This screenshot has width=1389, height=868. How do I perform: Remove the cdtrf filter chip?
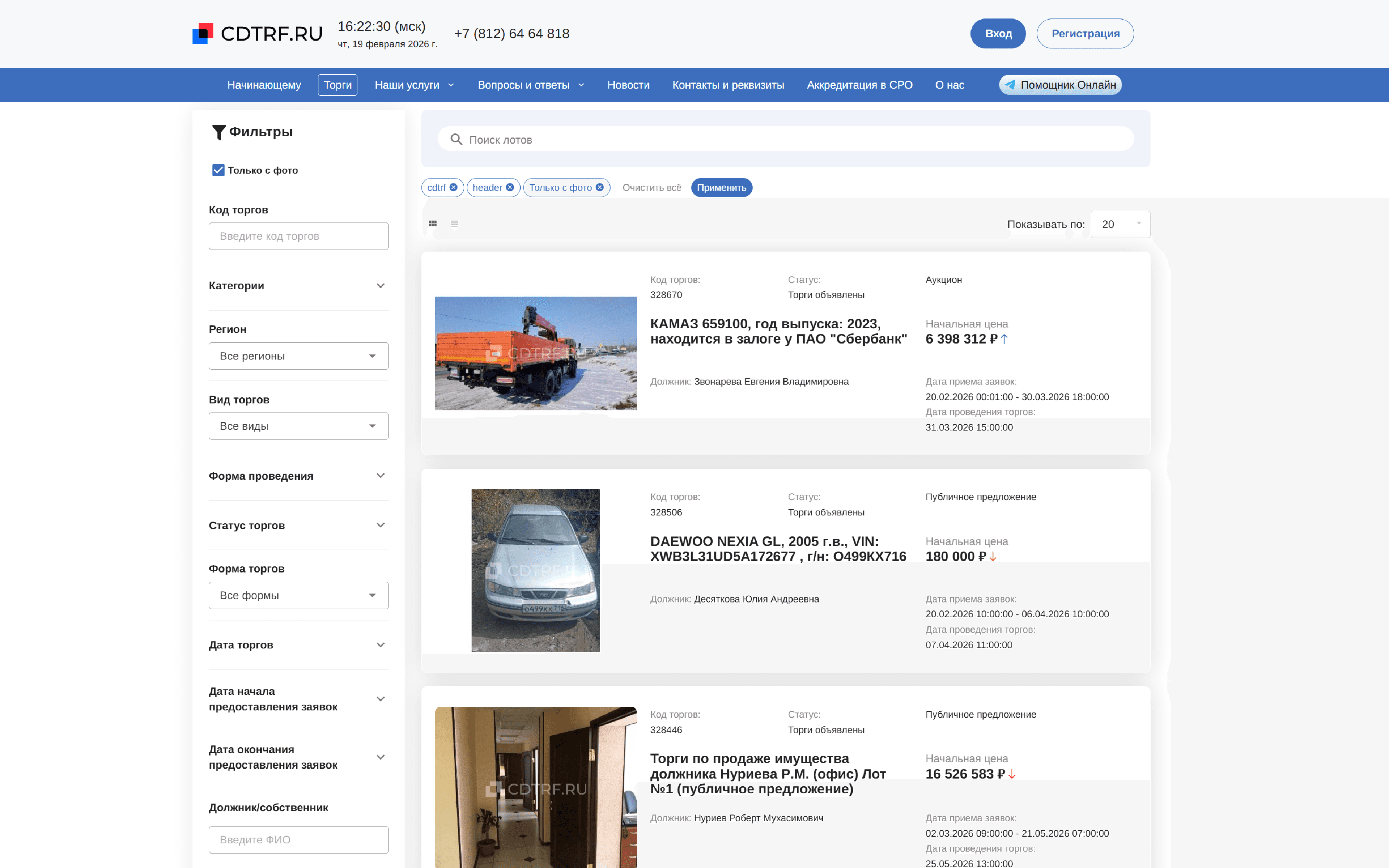tap(454, 187)
